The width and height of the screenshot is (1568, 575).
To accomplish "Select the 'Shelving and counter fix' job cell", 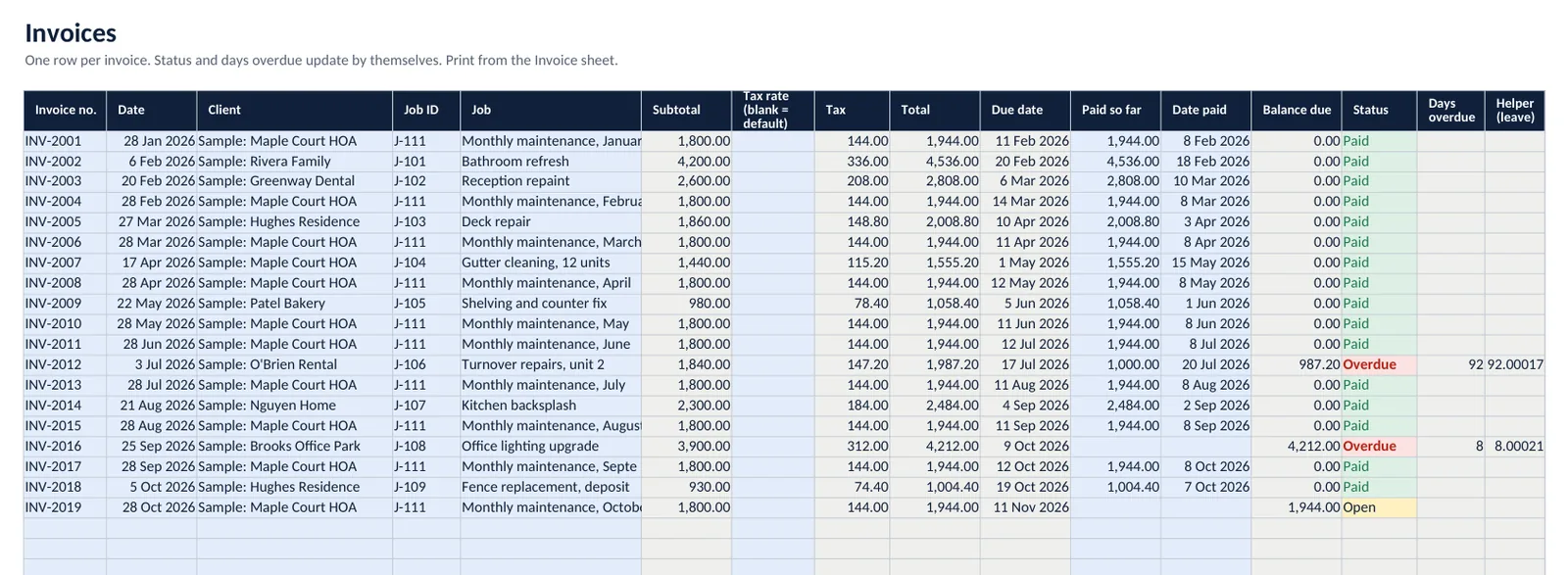I will click(551, 304).
